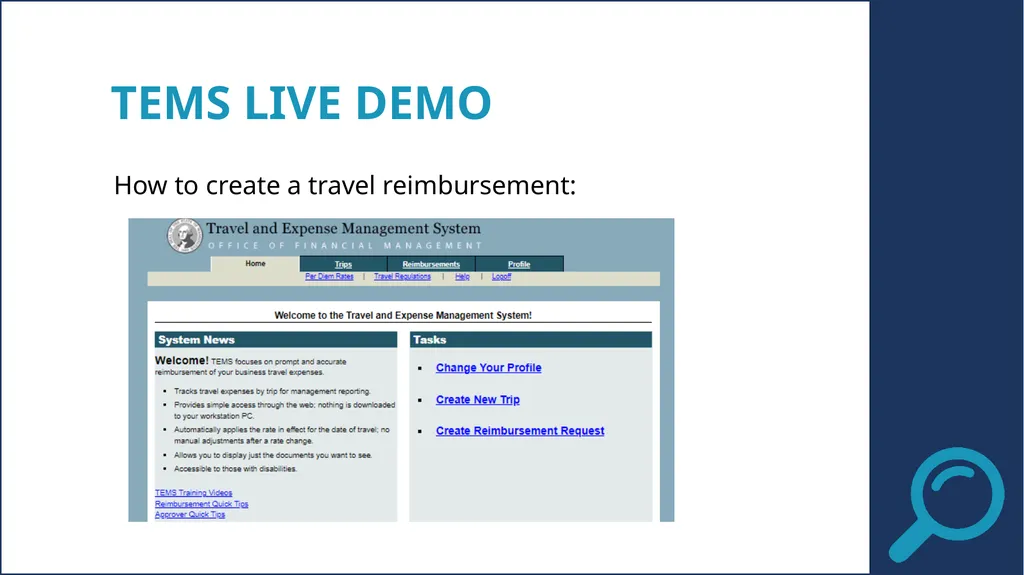Viewport: 1024px width, 575px height.
Task: Click 'Provides simple access through the web' bullet
Action: [x=284, y=410]
